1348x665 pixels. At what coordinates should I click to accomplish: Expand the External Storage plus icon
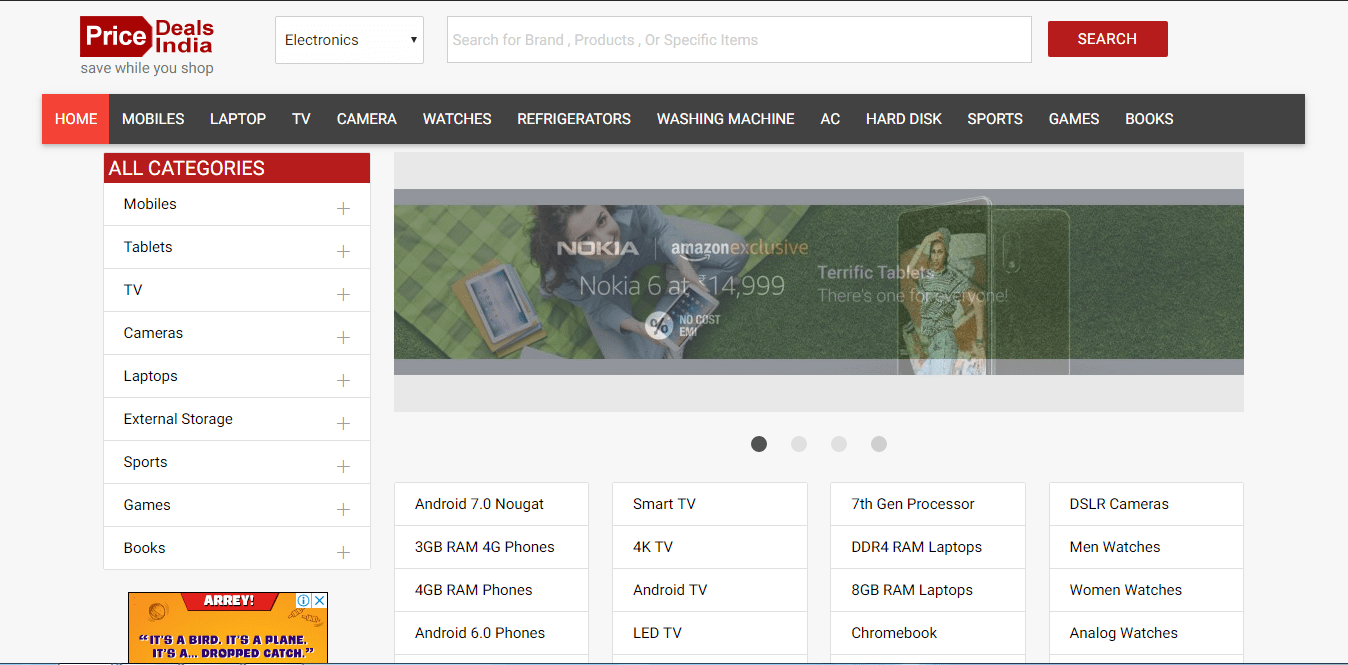point(343,423)
